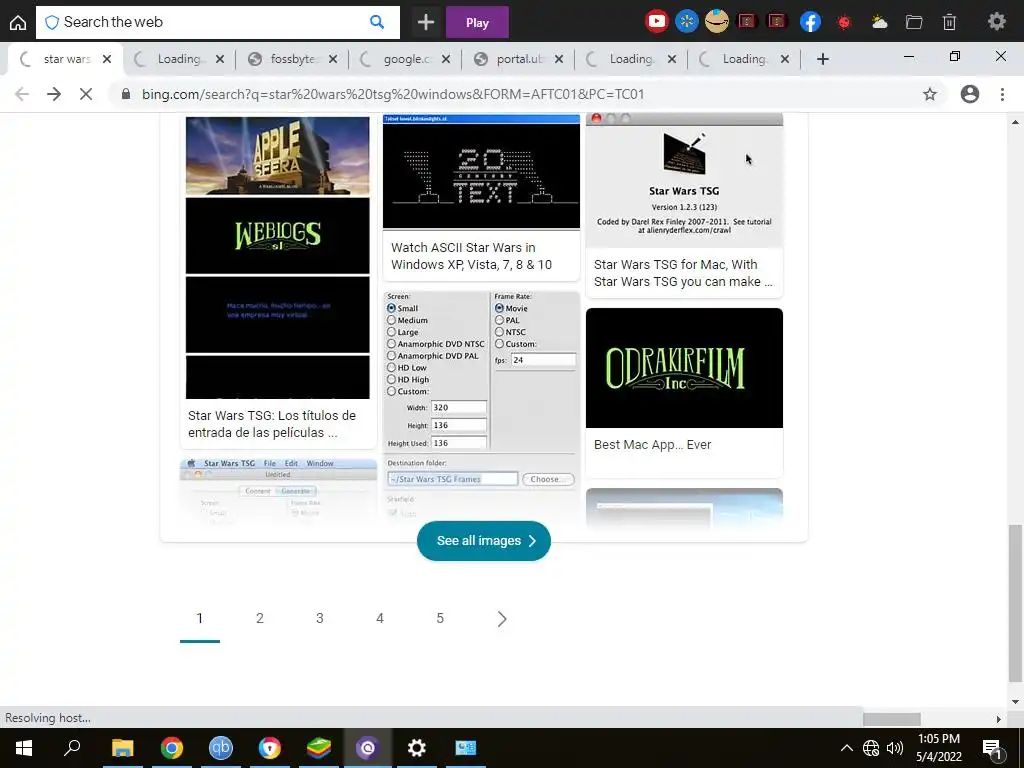Image resolution: width=1024 pixels, height=768 pixels.
Task: Open Watch ASCII Star Wars in Windows result
Action: coord(472,256)
